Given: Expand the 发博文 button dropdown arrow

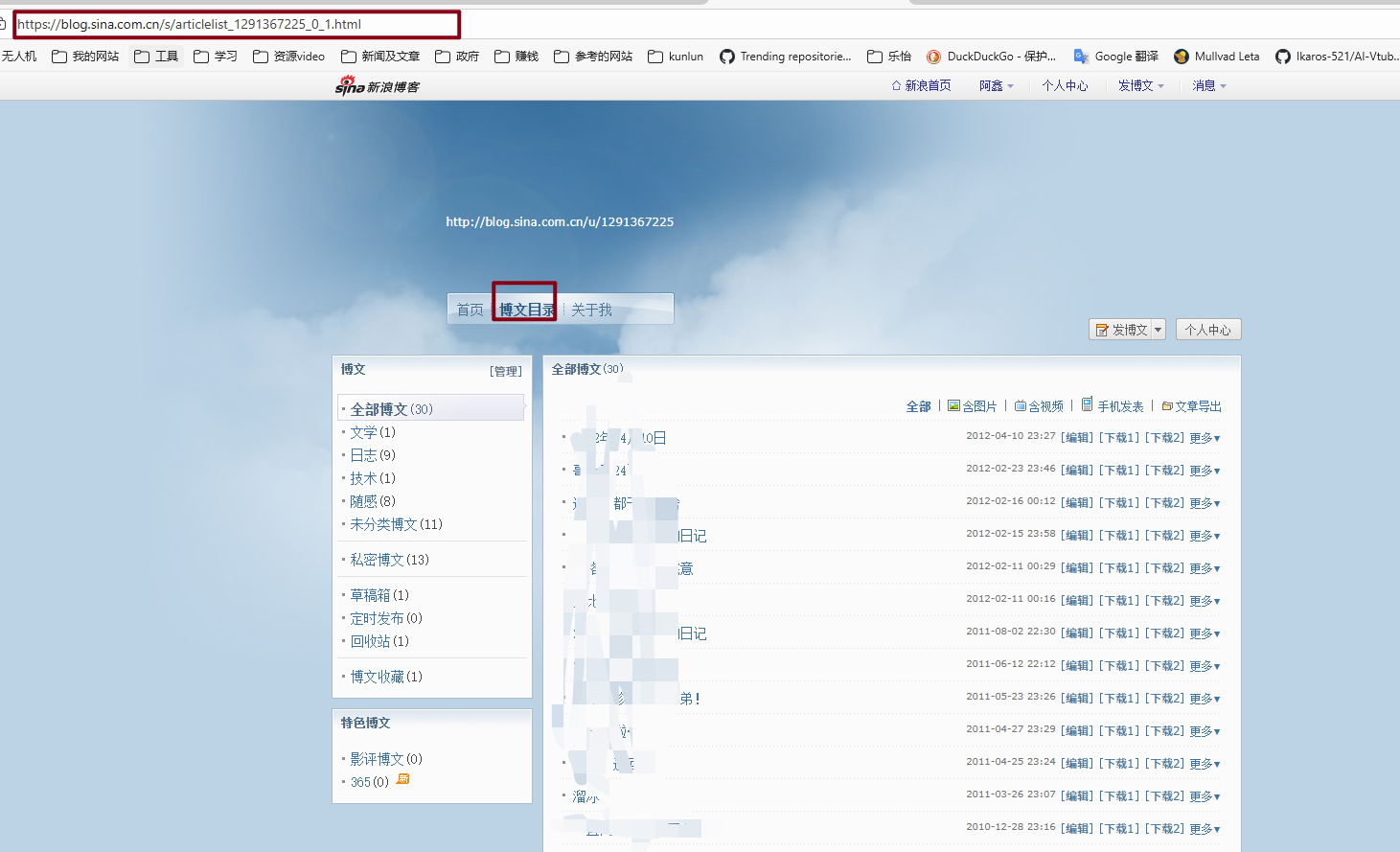Looking at the screenshot, I should pos(1158,330).
